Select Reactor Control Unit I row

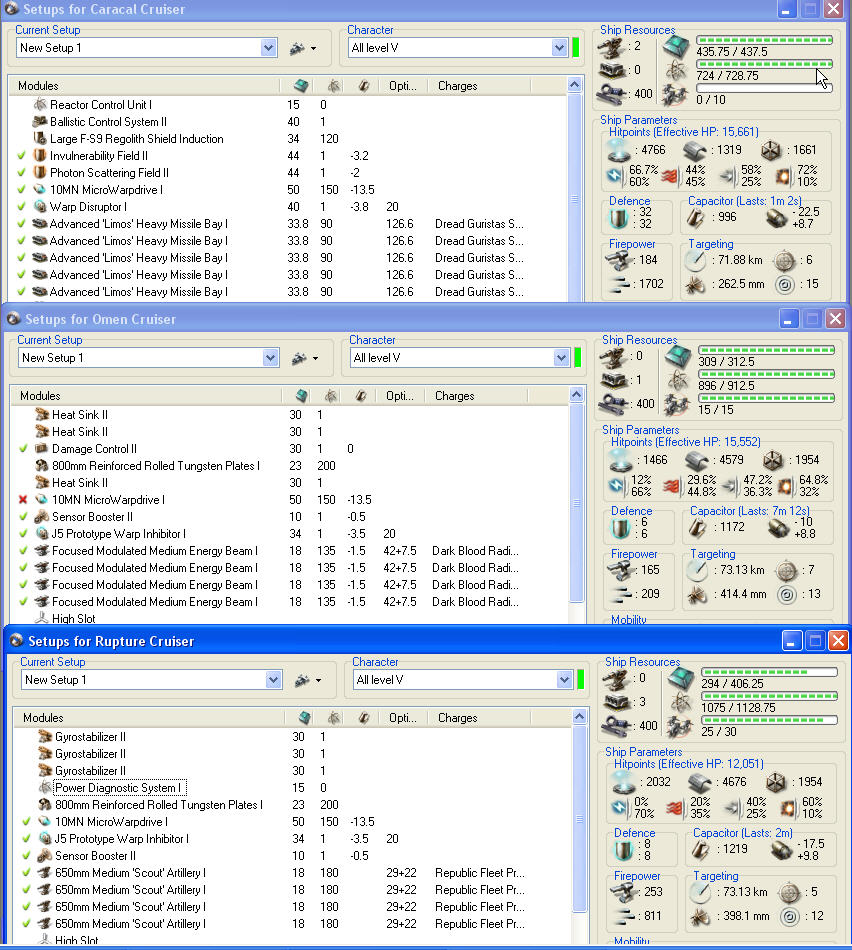(x=290, y=105)
